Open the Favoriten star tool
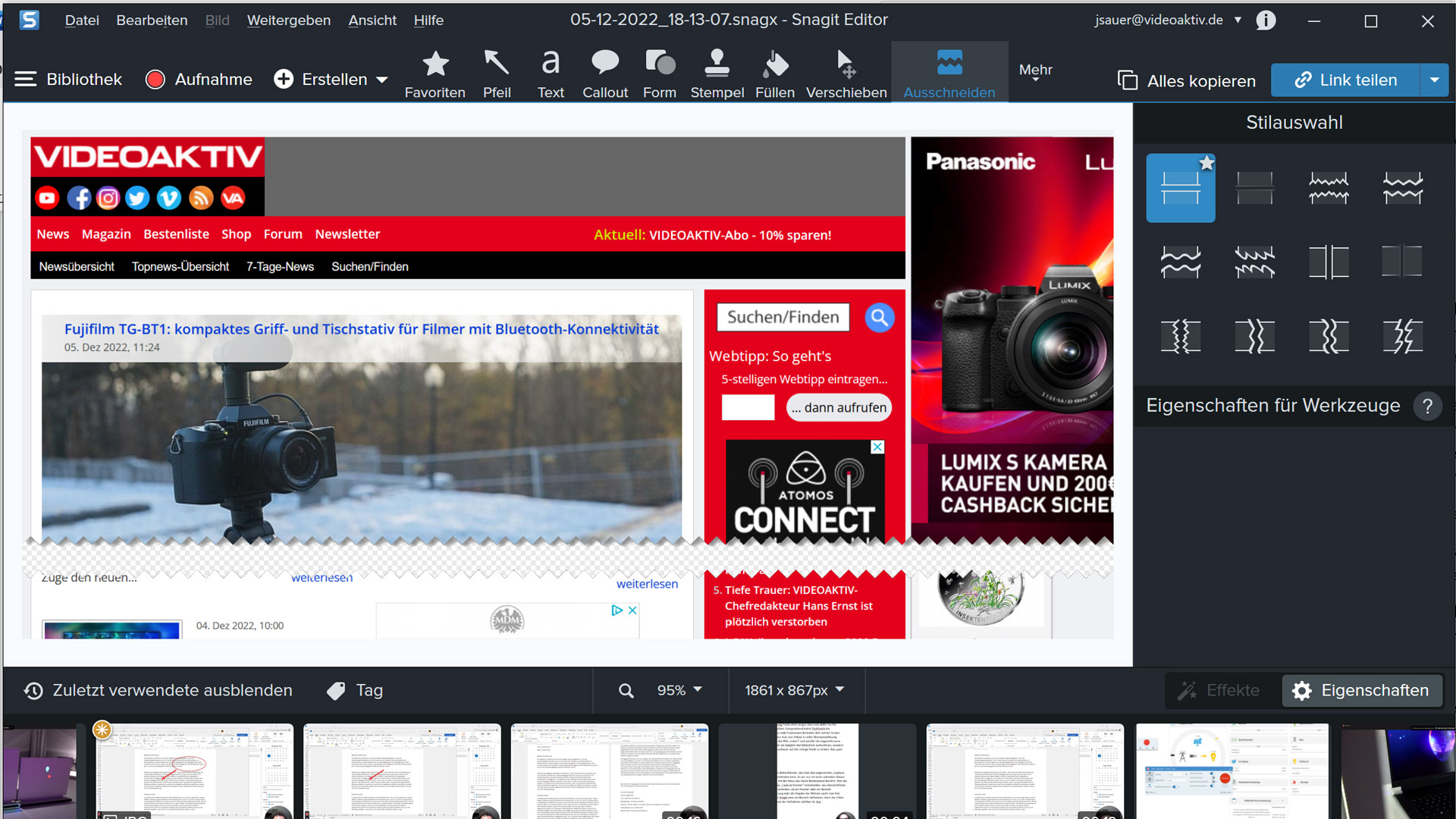The image size is (1456, 819). 435,74
